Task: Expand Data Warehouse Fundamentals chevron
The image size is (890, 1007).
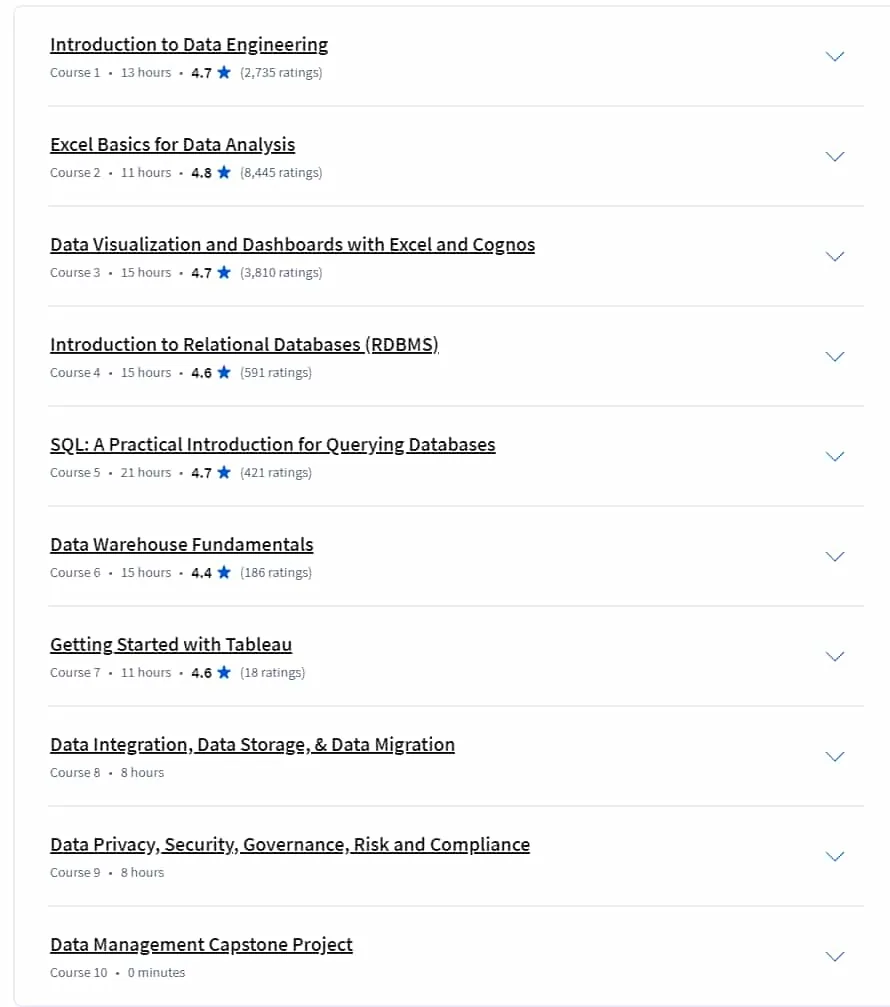Action: (834, 557)
